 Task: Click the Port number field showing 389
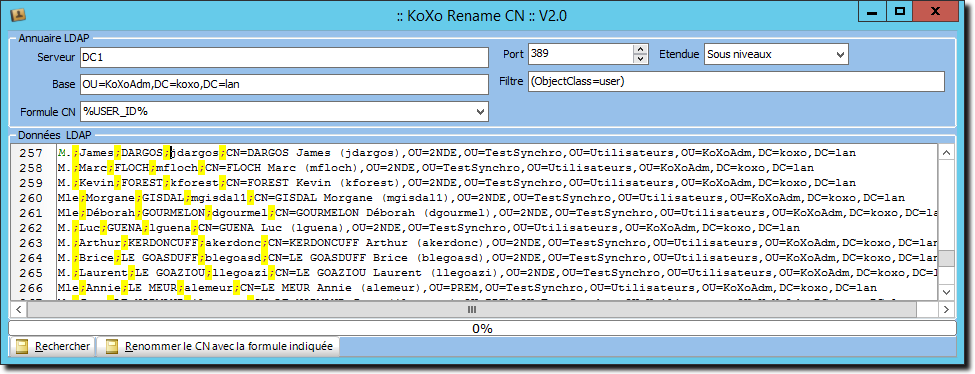(581, 54)
